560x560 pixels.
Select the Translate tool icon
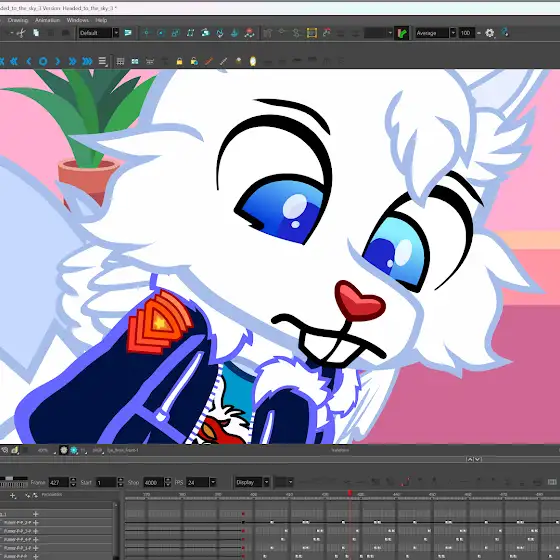(x=146, y=33)
